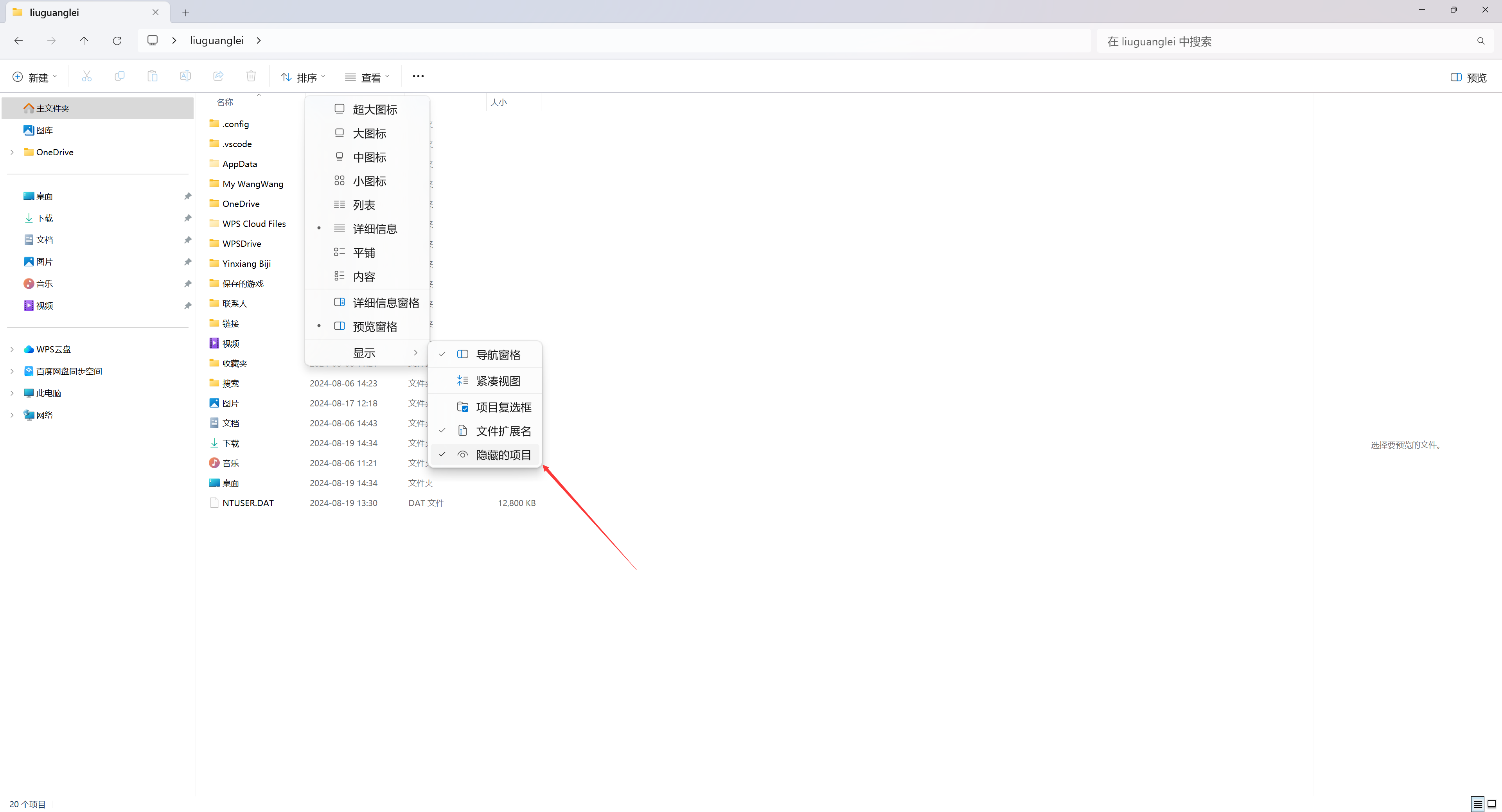The image size is (1502, 812).
Task: Open the three-dot more options menu
Action: click(418, 76)
